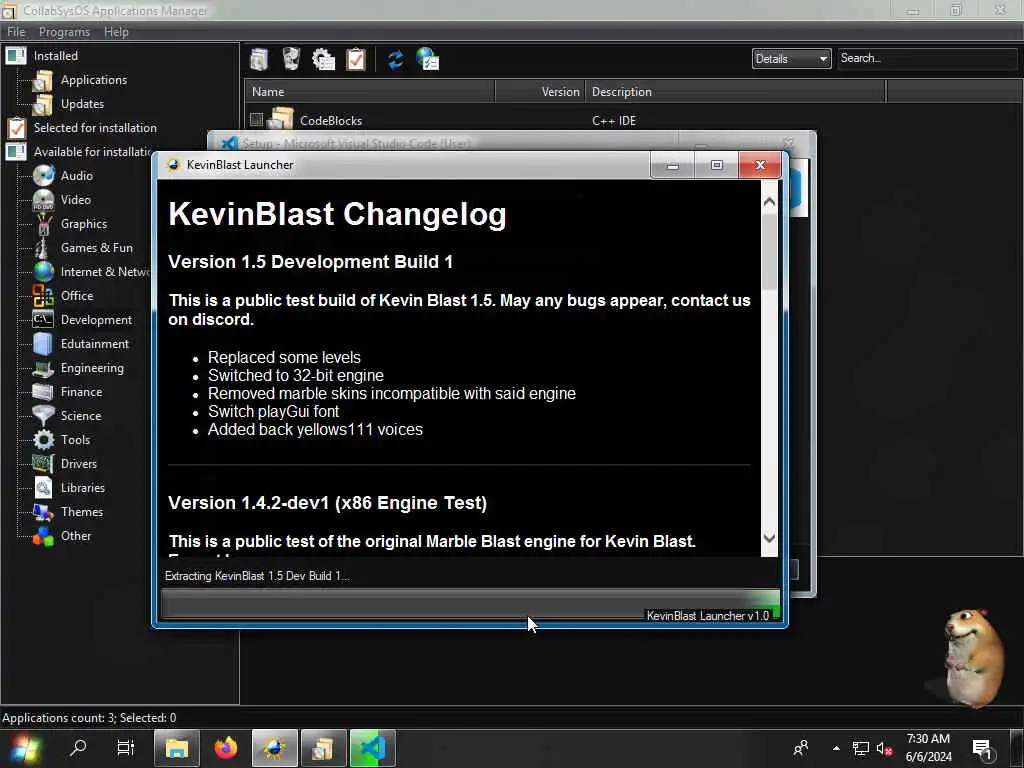Click 'Extracting KevinBlast 1.5 Dev Build 1...' status

257,576
